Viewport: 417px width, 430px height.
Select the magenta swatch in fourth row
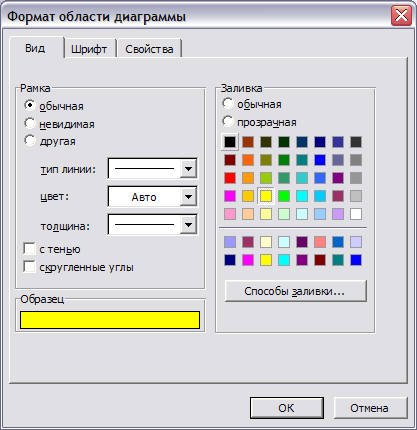click(230, 196)
